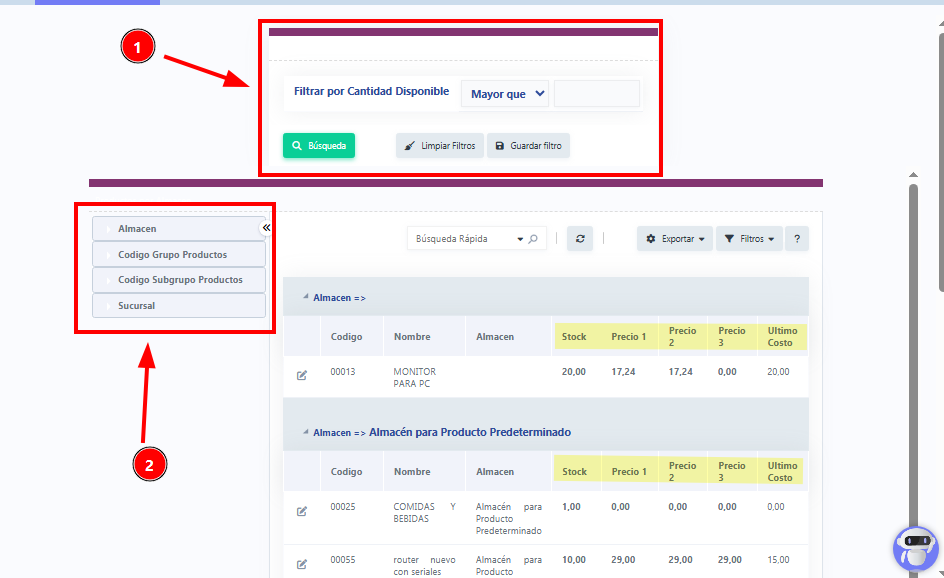Click the Limpiar Filtros button
Image resolution: width=944 pixels, height=578 pixels.
point(440,146)
